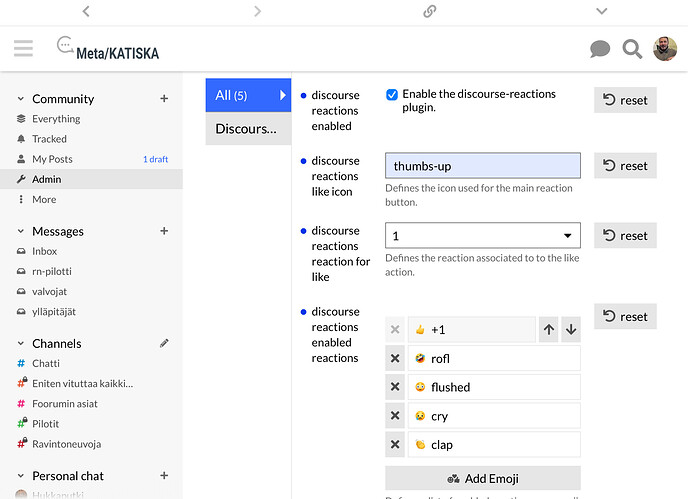Toggle the hamburger sidebar menu
The height and width of the screenshot is (499, 688).
pos(23,48)
